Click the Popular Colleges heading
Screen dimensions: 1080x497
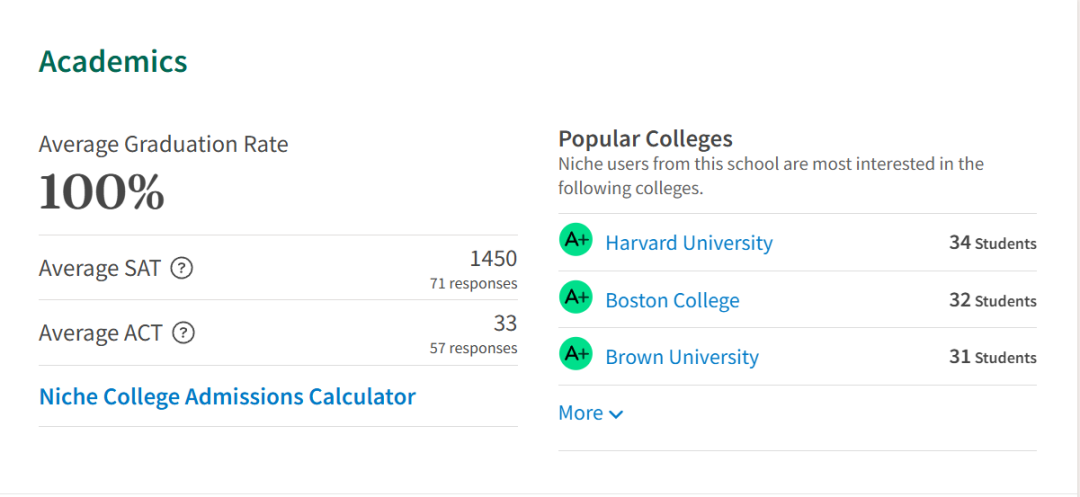[645, 139]
